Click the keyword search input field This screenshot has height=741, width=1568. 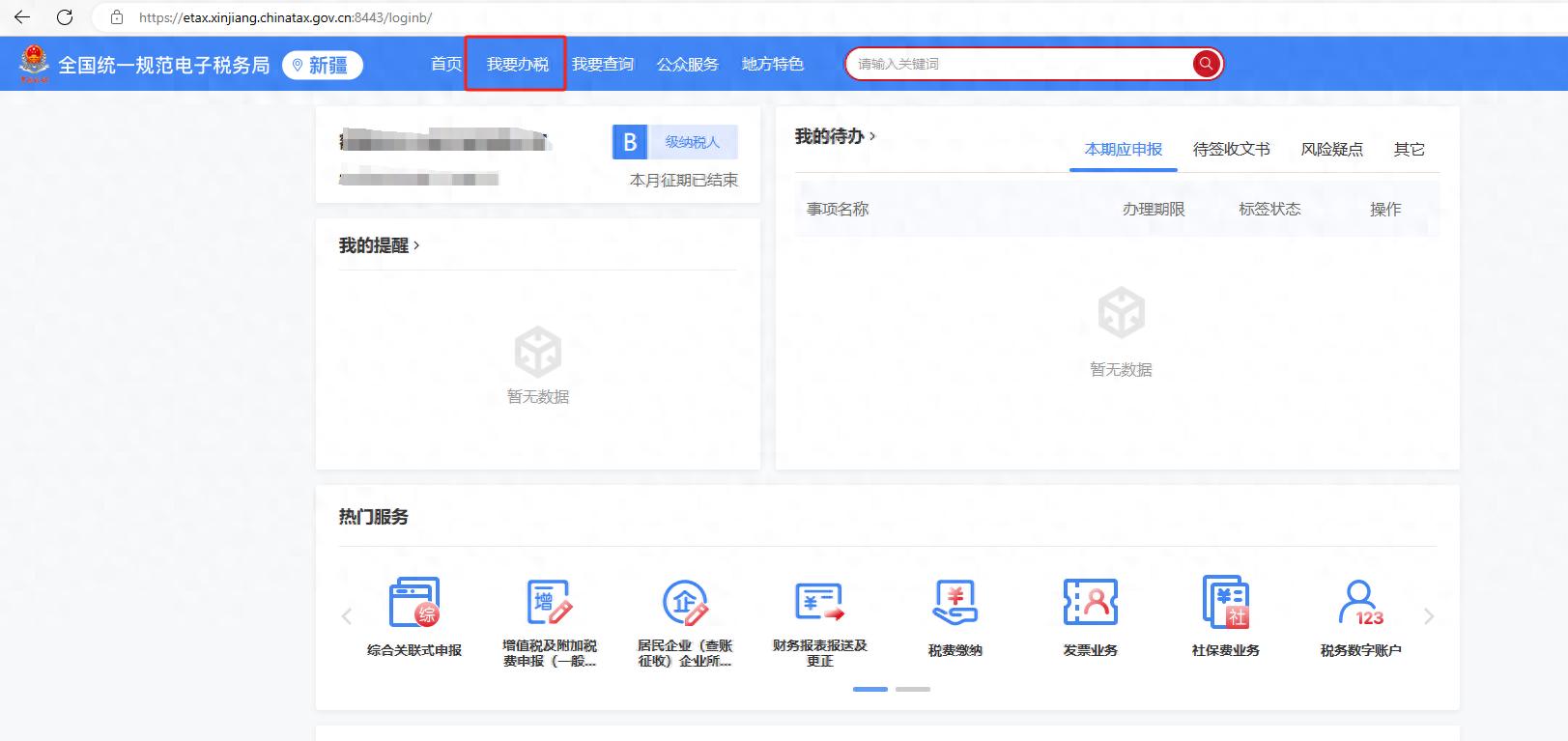1021,64
